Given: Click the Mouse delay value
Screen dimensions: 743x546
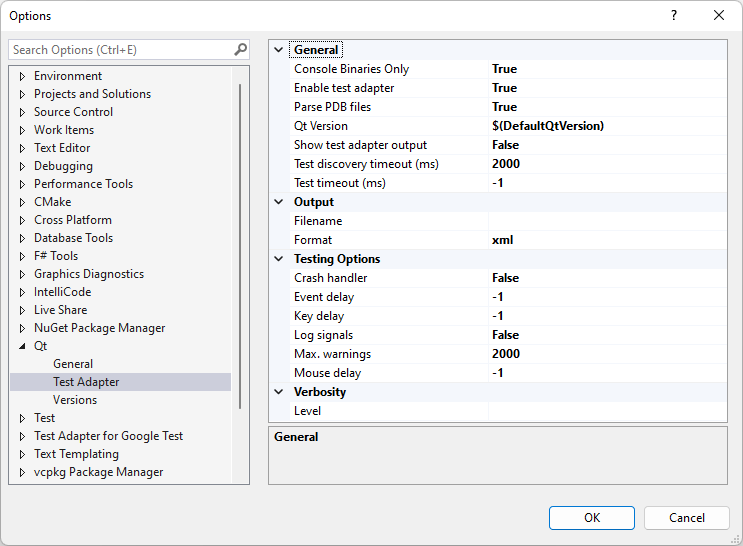Looking at the screenshot, I should pos(607,373).
